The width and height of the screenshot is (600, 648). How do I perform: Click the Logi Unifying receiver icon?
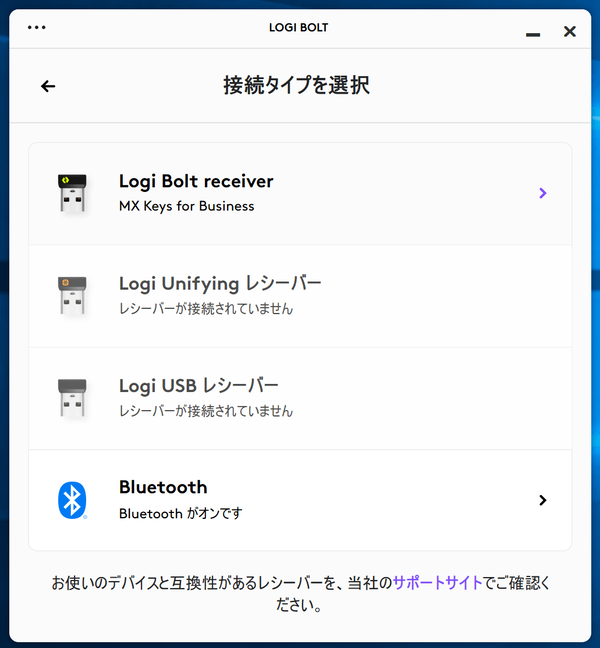[x=72, y=295]
